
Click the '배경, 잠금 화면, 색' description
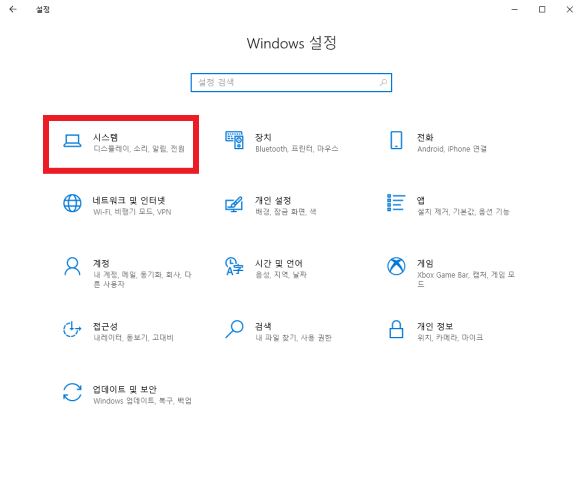(286, 212)
